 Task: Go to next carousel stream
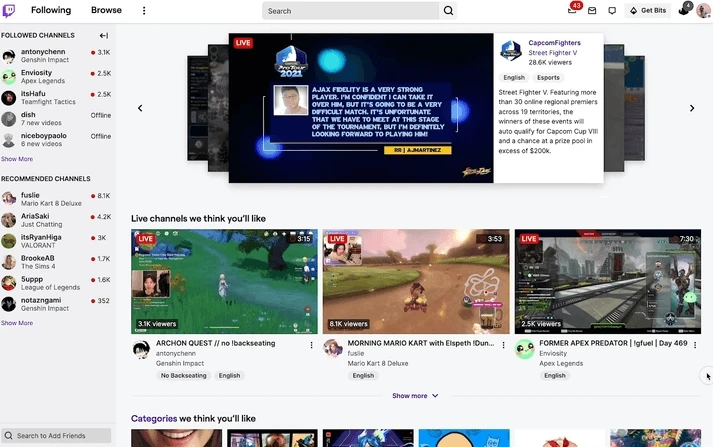692,108
